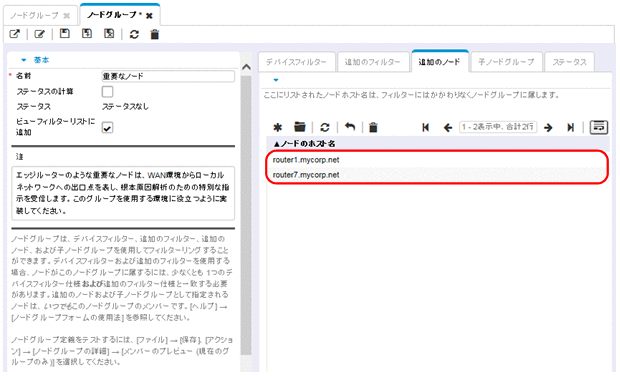Viewport: 620px width, 376px height.
Task: Delete the node group with the top trash icon
Action: 155,34
